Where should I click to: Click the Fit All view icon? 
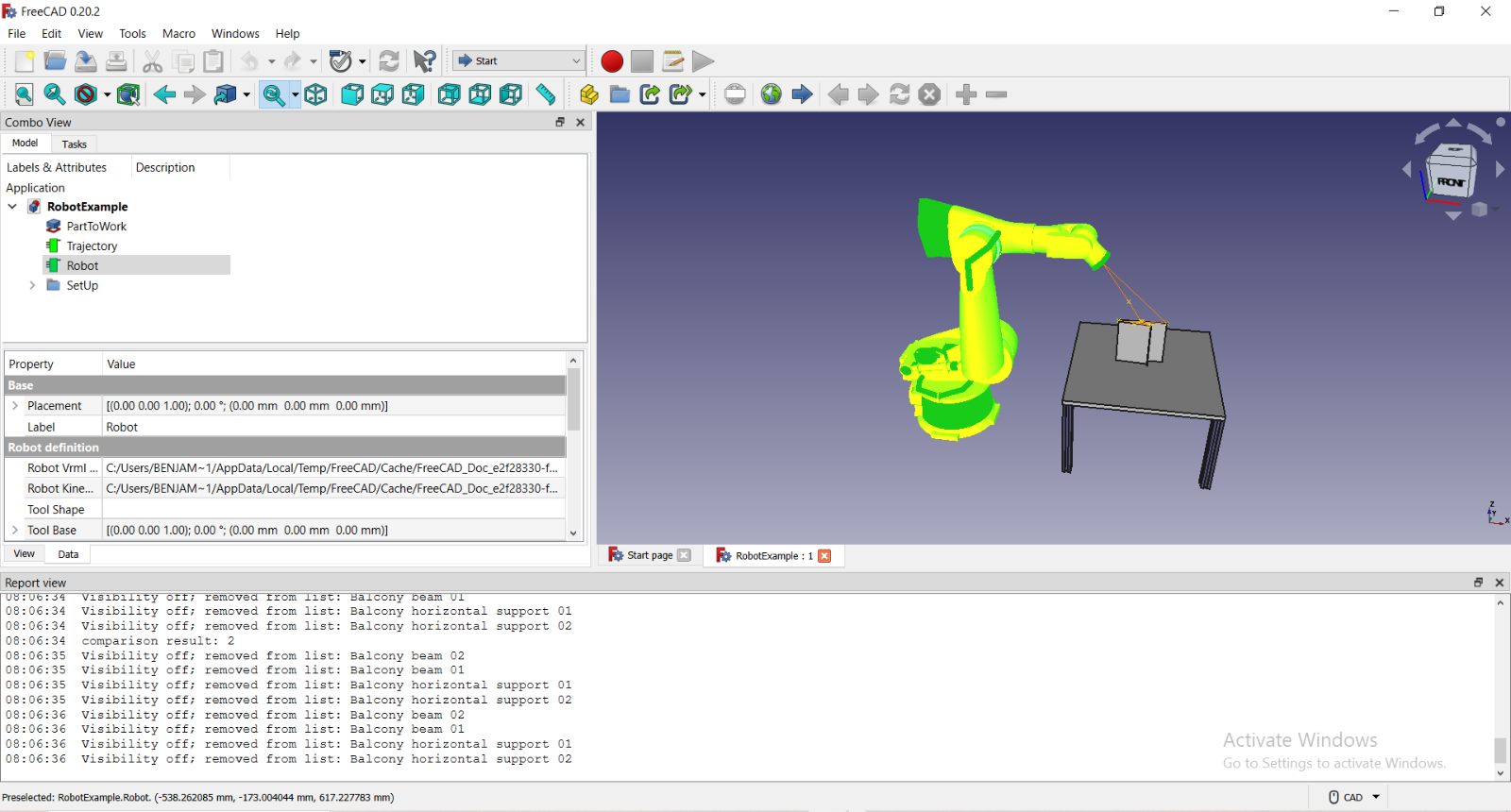(x=25, y=94)
